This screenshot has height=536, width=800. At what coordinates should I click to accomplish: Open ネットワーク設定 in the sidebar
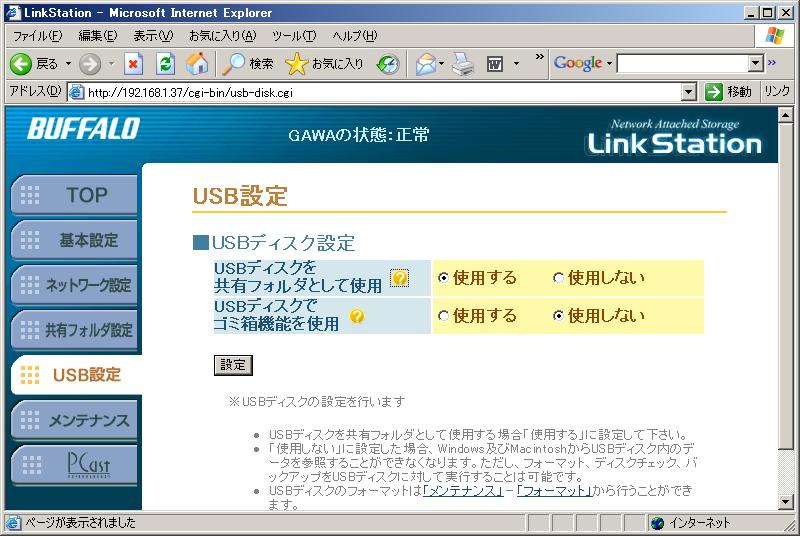[74, 285]
